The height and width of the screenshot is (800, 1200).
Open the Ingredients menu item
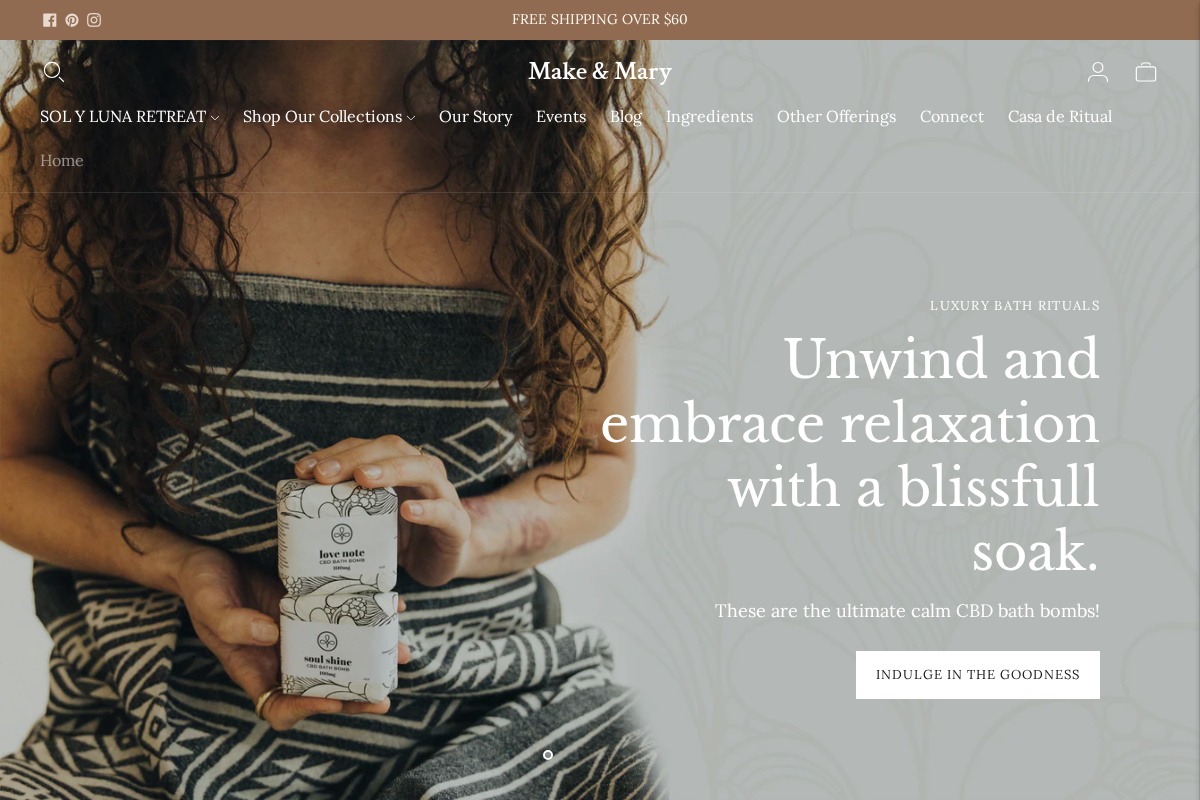coord(709,117)
